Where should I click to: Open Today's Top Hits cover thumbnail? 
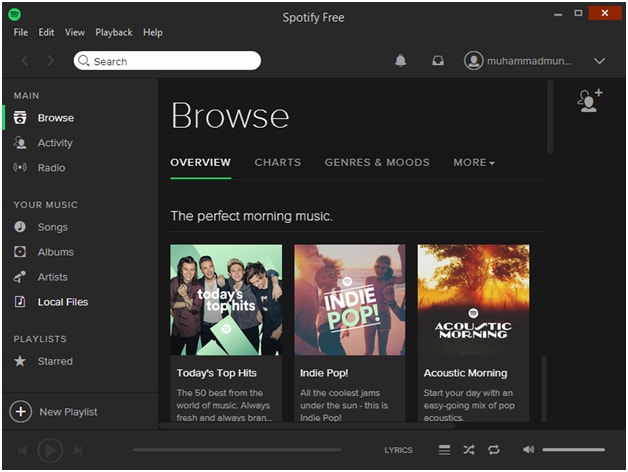tap(226, 300)
